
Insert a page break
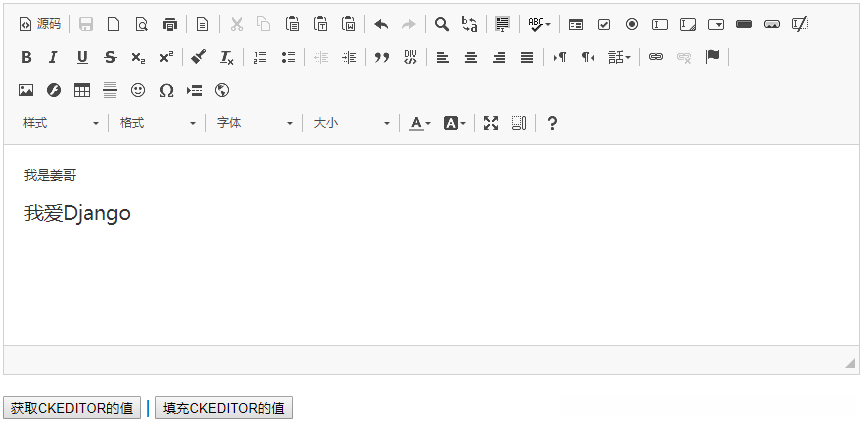(194, 90)
